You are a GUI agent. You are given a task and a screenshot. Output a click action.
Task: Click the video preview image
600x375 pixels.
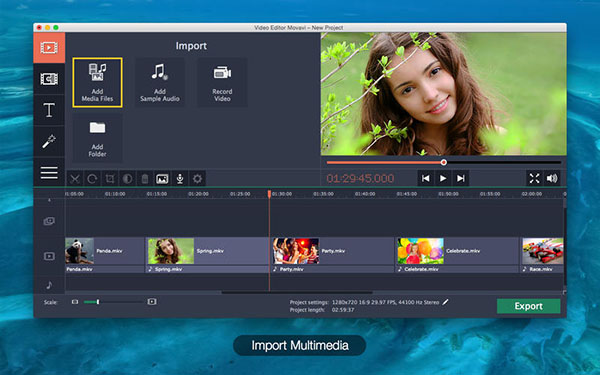point(443,94)
